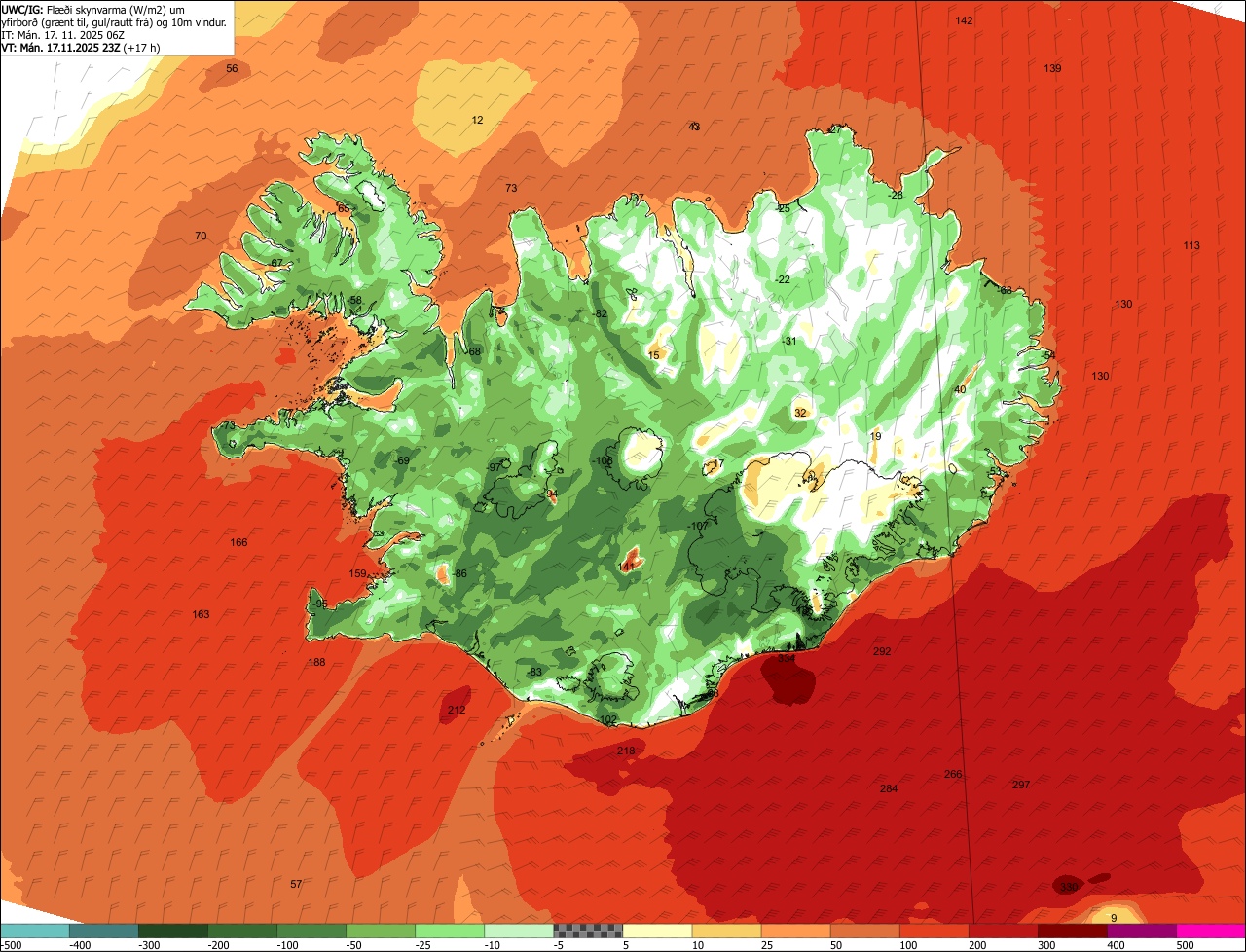
Task: Click the value -107 in the southern highlands
Action: [698, 526]
